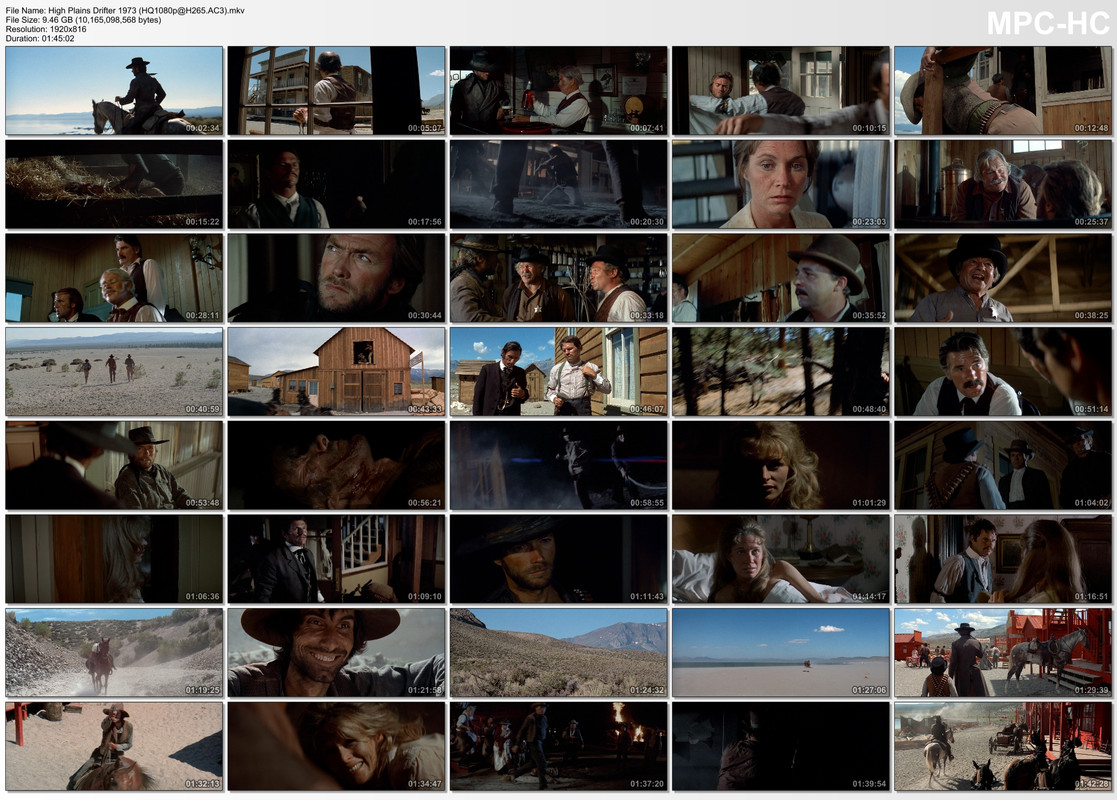Click the mounted rider frame 01:32:13
Screen dimensions: 1117x800
114,747
